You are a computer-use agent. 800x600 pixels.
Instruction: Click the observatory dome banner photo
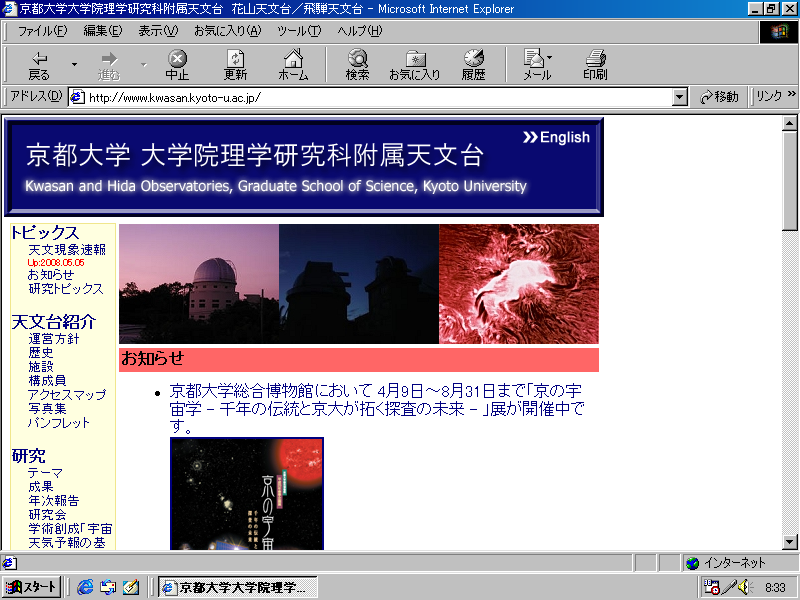click(199, 284)
